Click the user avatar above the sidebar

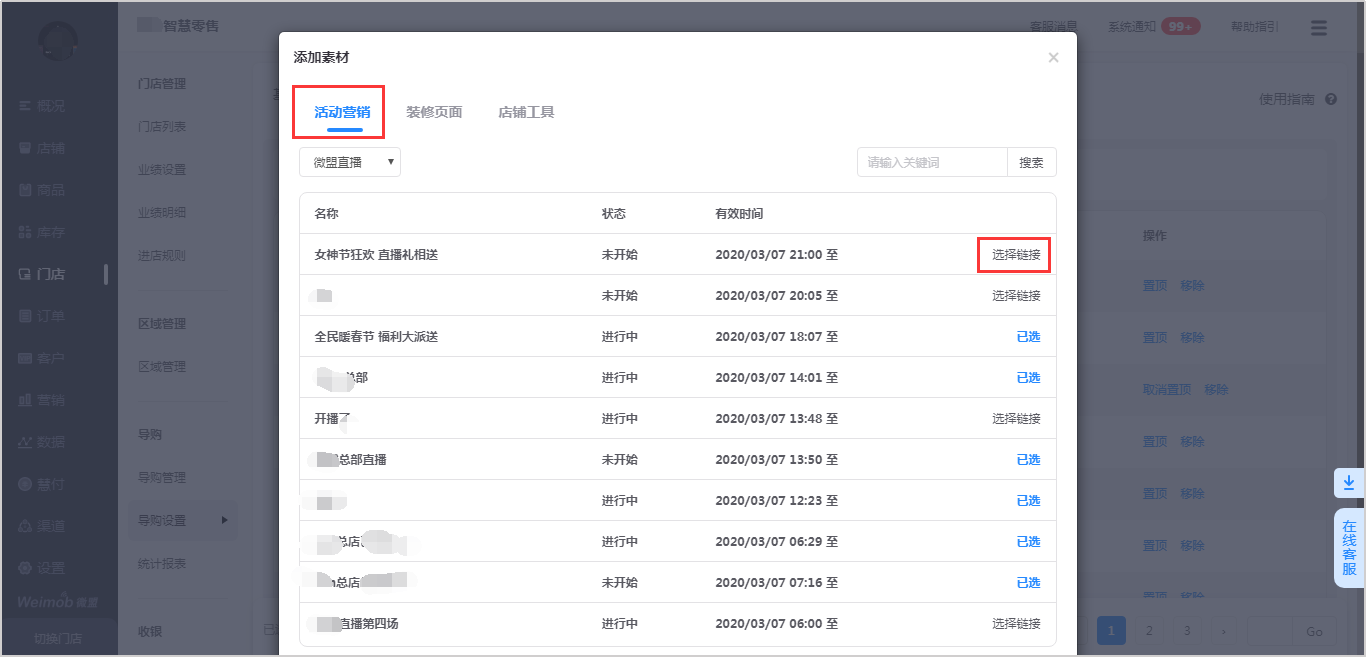[x=58, y=40]
